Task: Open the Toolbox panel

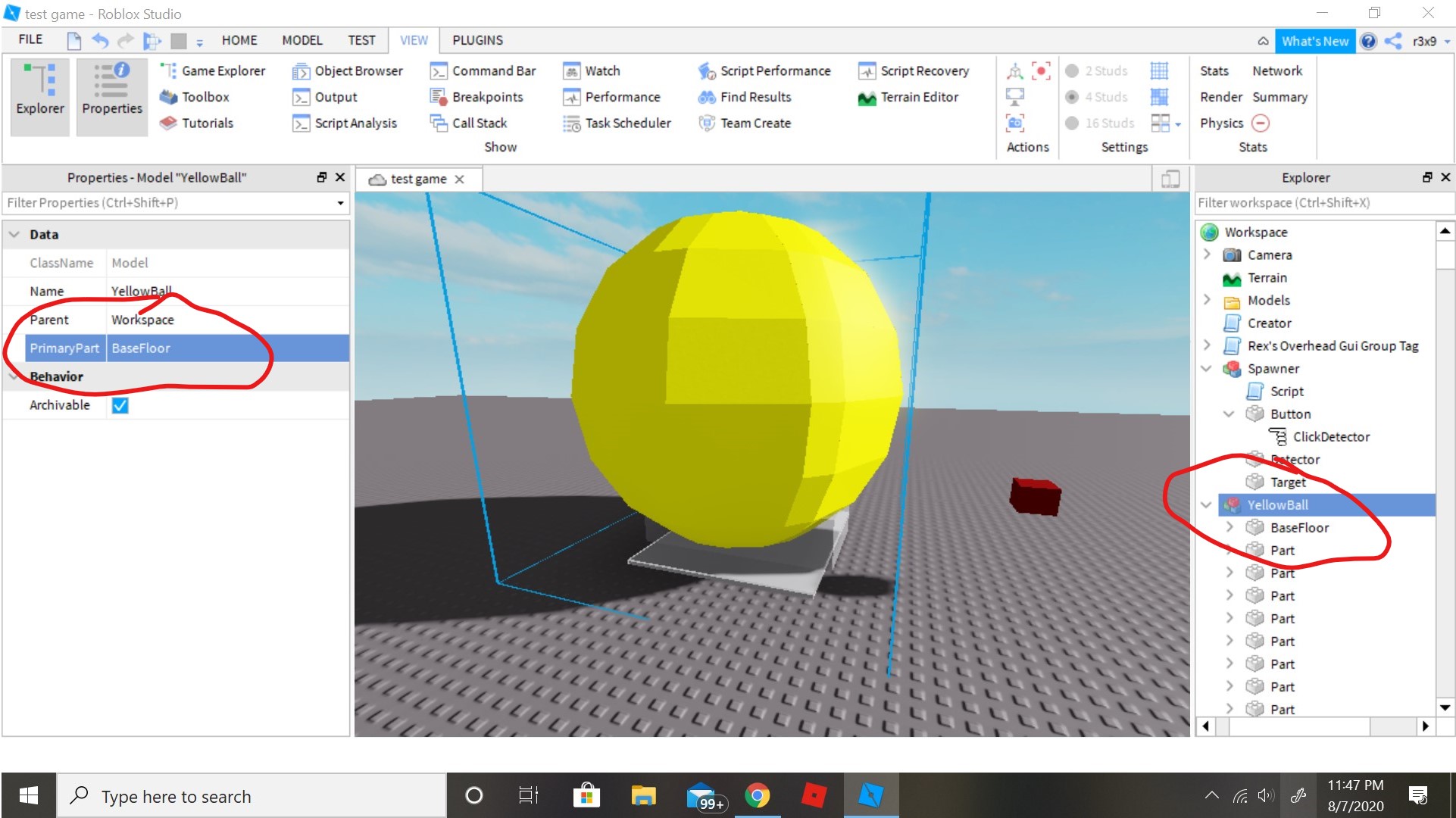Action: [195, 97]
